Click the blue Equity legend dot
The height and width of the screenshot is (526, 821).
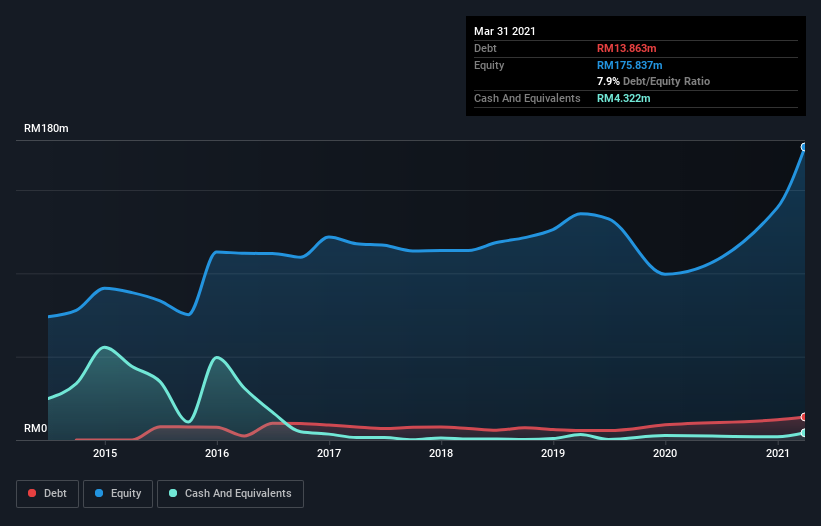tap(99, 493)
